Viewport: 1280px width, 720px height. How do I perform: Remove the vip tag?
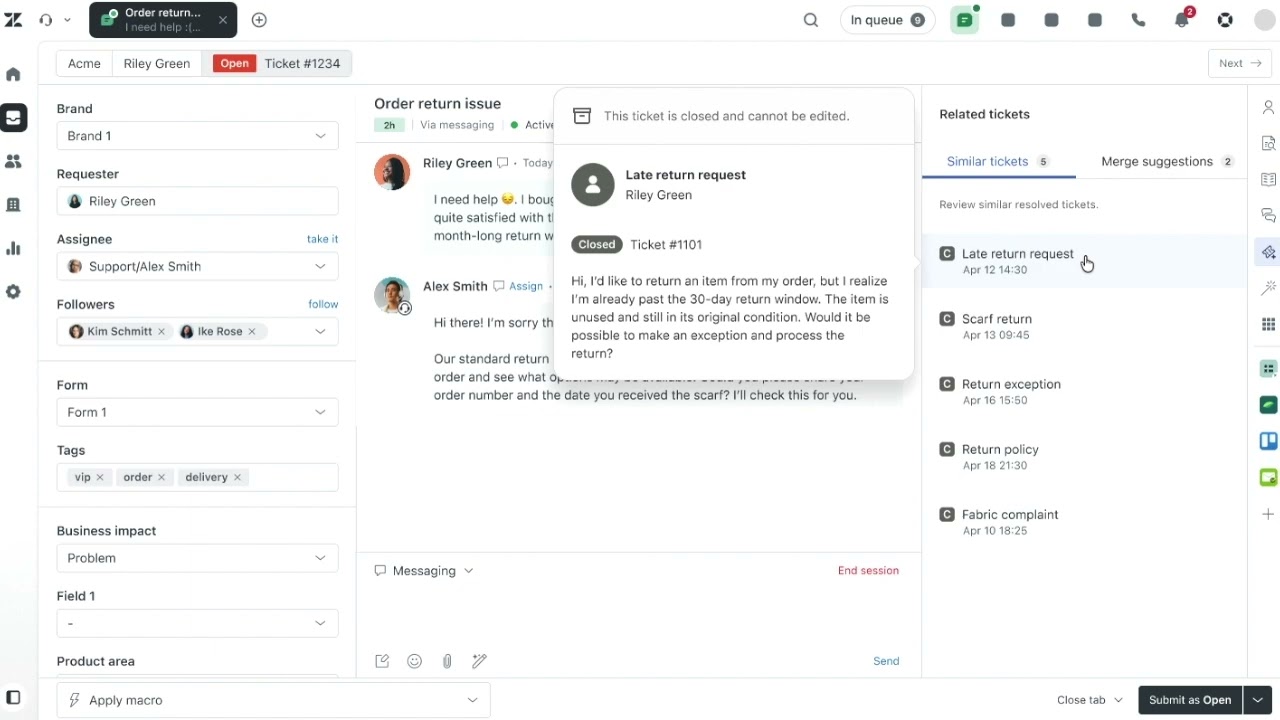100,478
